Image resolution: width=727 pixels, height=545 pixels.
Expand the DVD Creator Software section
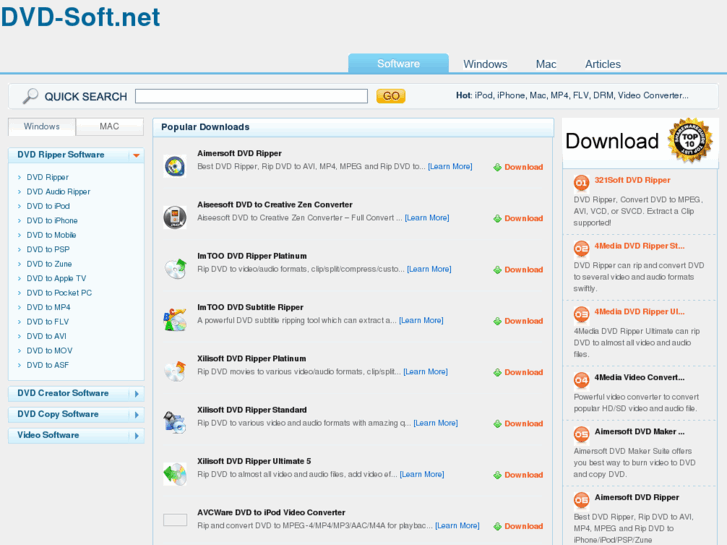click(137, 394)
